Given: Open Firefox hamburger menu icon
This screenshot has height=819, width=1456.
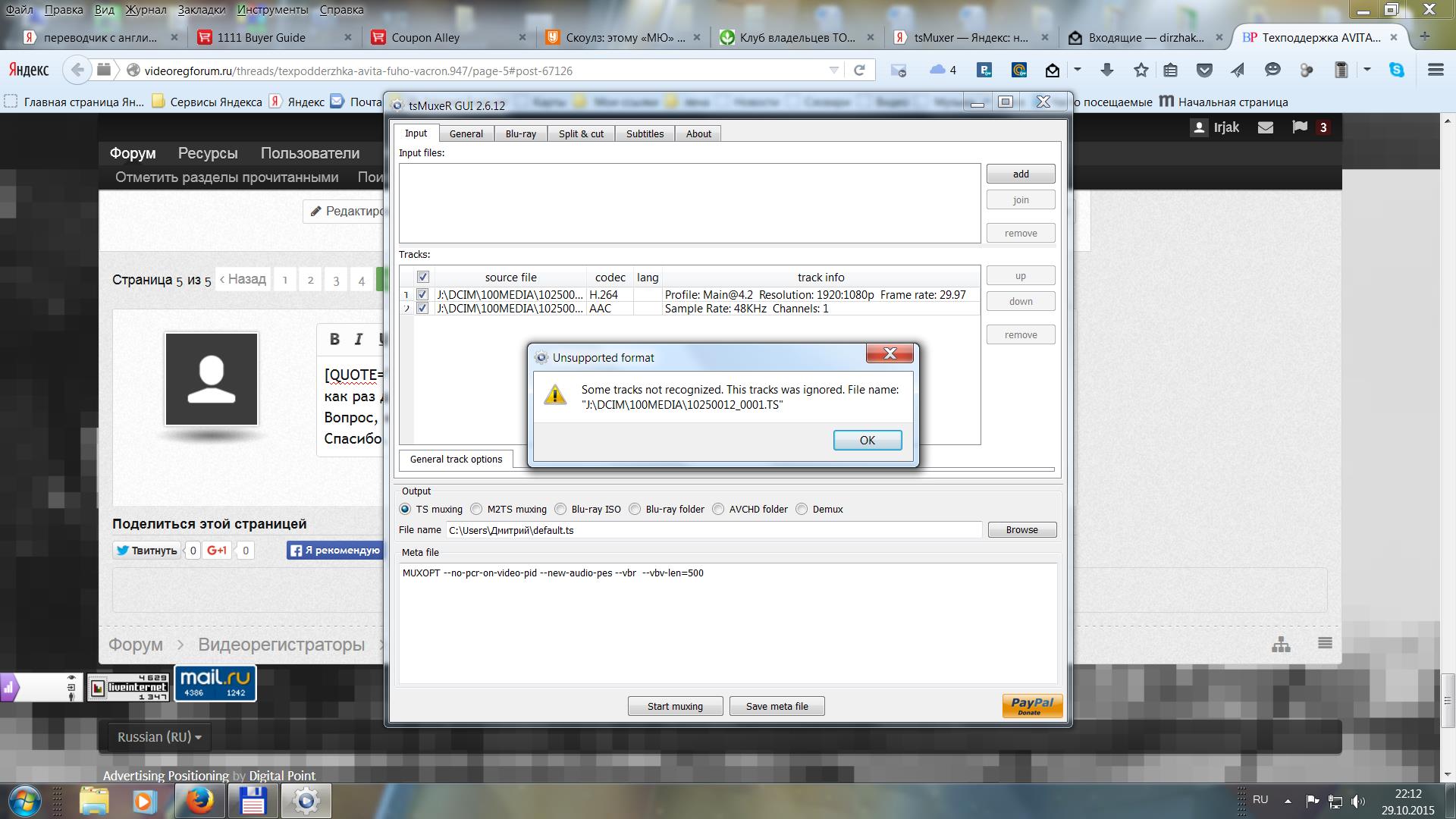Looking at the screenshot, I should 1435,71.
